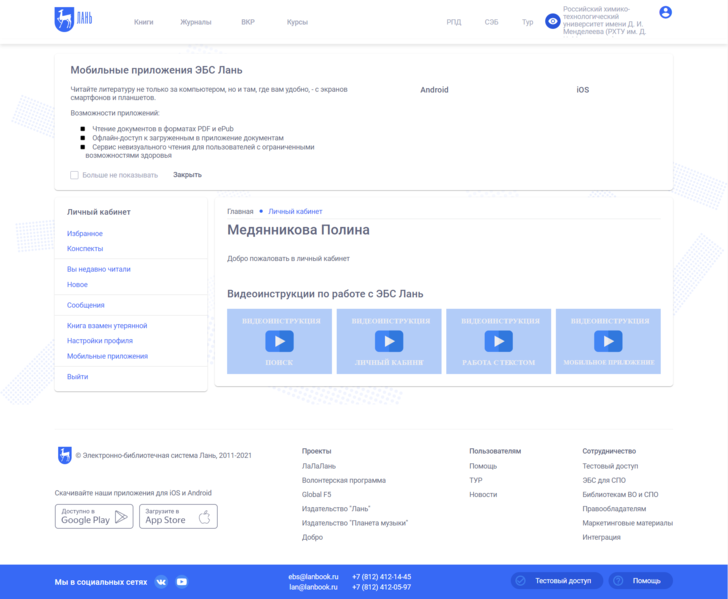Play the Личный кабинет video instruction
The width and height of the screenshot is (728, 599).
(x=389, y=341)
